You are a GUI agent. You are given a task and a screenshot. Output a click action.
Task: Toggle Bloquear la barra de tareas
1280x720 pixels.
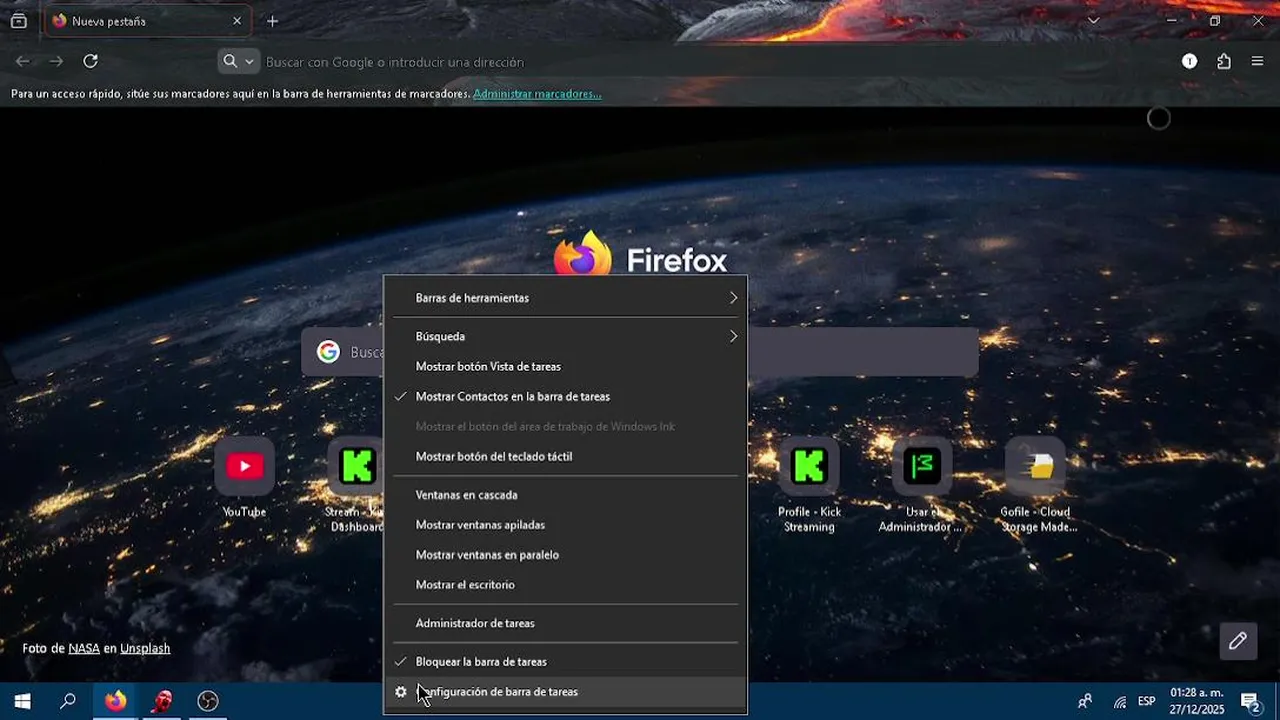tap(565, 661)
